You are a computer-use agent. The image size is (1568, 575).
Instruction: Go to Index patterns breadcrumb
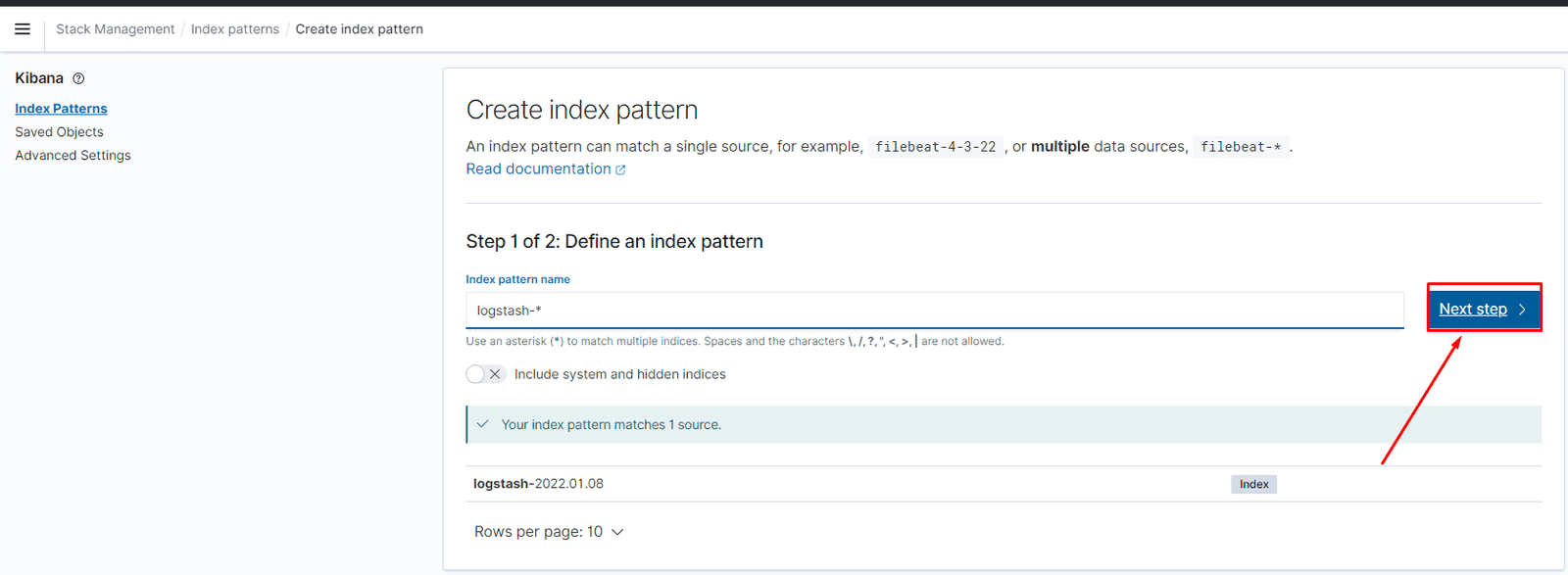[235, 29]
